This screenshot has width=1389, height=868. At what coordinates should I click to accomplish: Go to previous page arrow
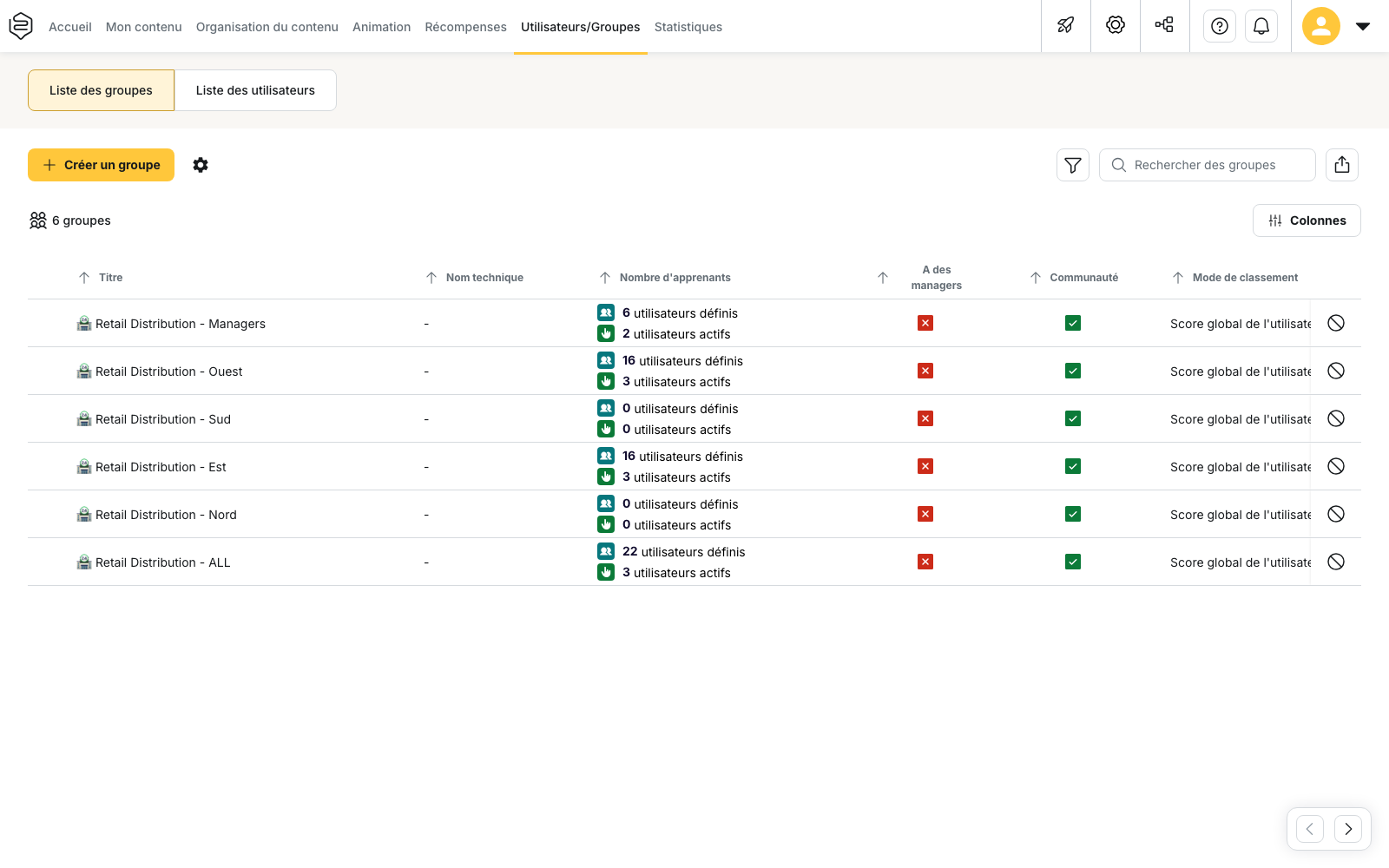1310,829
